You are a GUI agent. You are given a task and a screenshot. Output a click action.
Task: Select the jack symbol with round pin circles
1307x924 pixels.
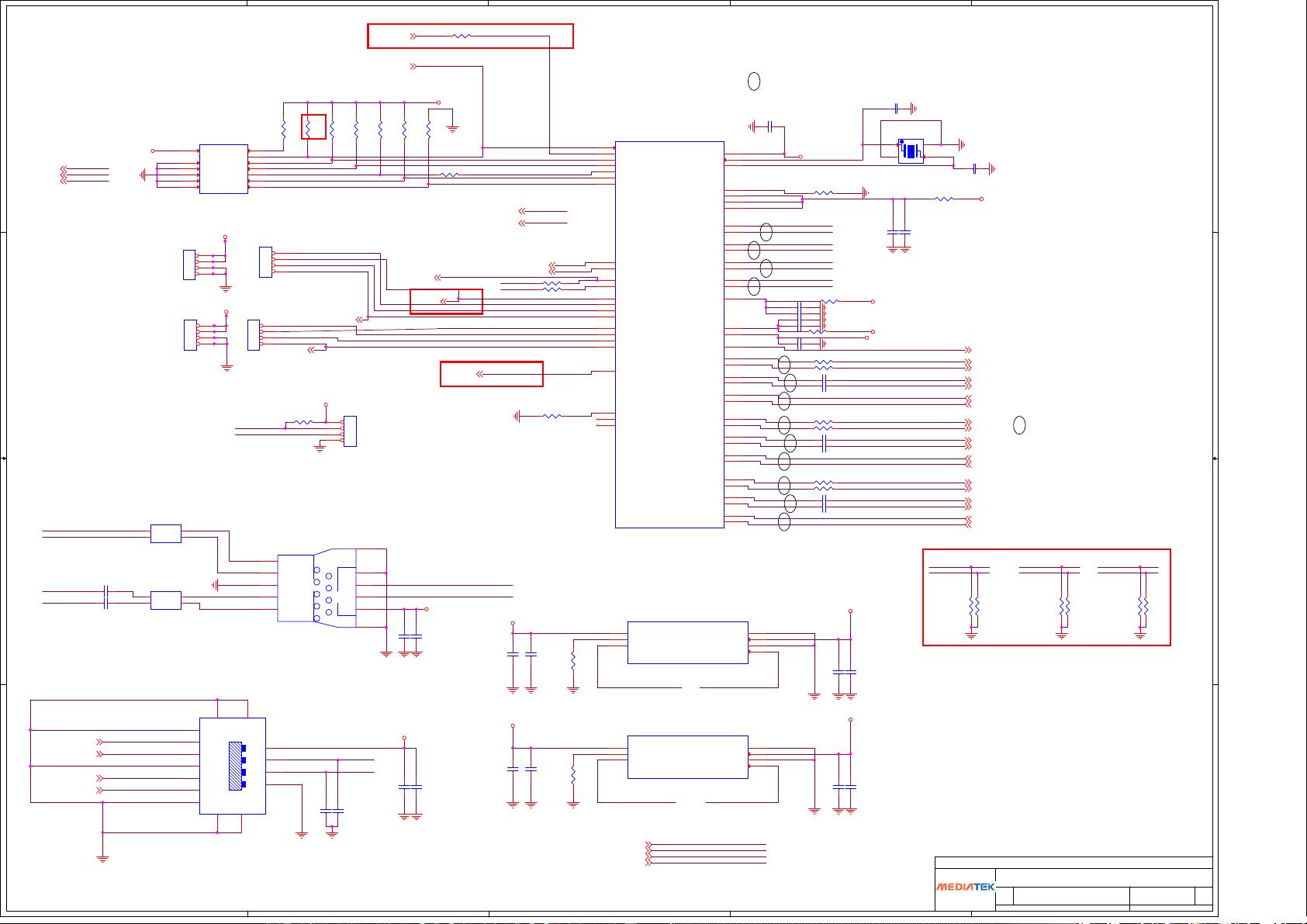(x=316, y=588)
